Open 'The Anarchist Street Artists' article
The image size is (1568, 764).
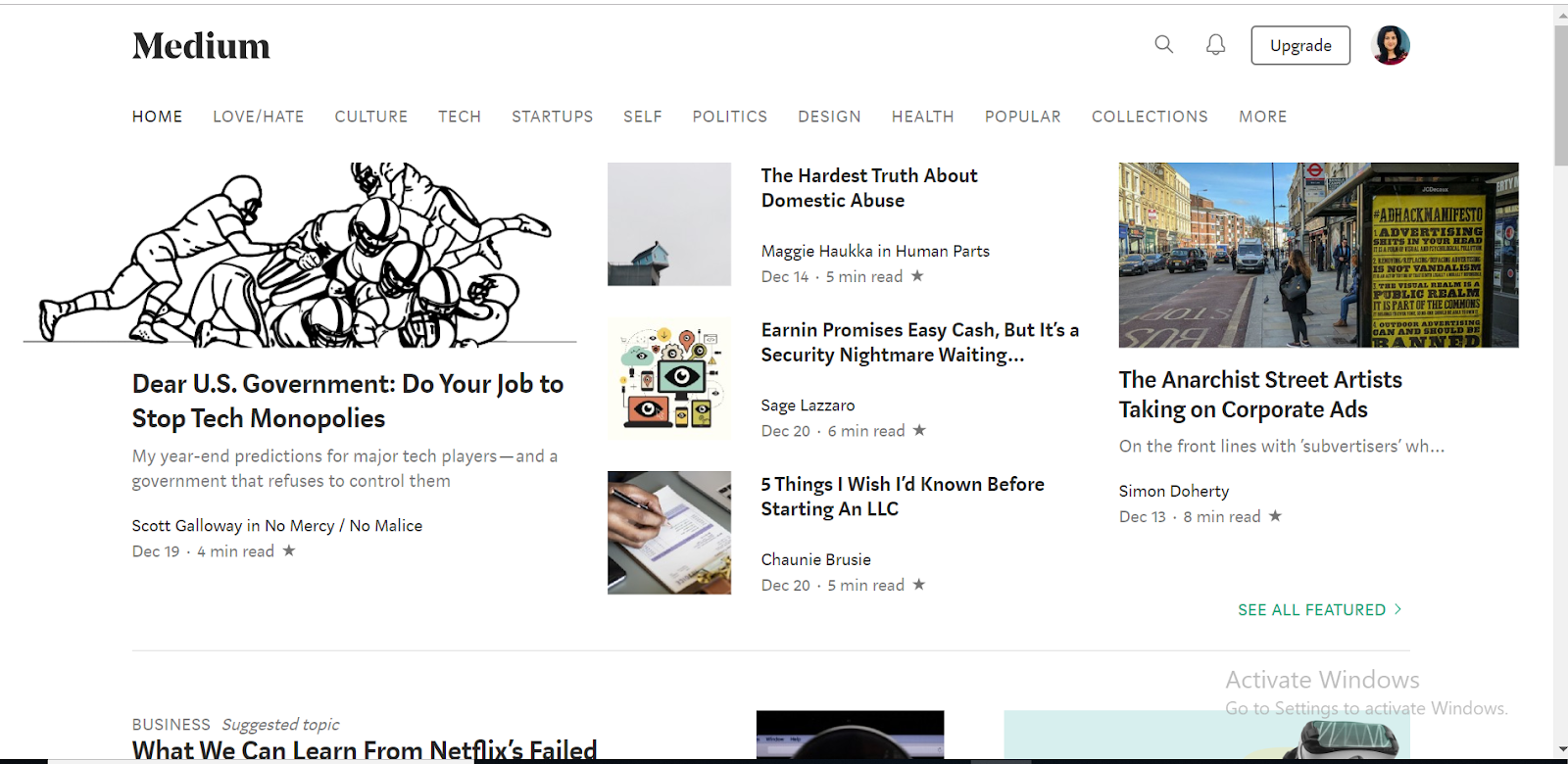[x=1260, y=395]
